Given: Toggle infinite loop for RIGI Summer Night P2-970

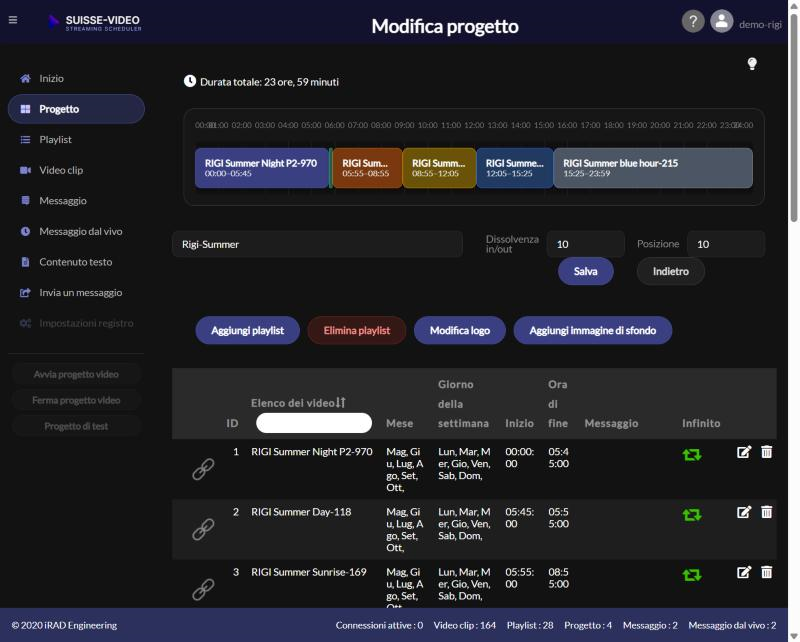Looking at the screenshot, I should 692,454.
